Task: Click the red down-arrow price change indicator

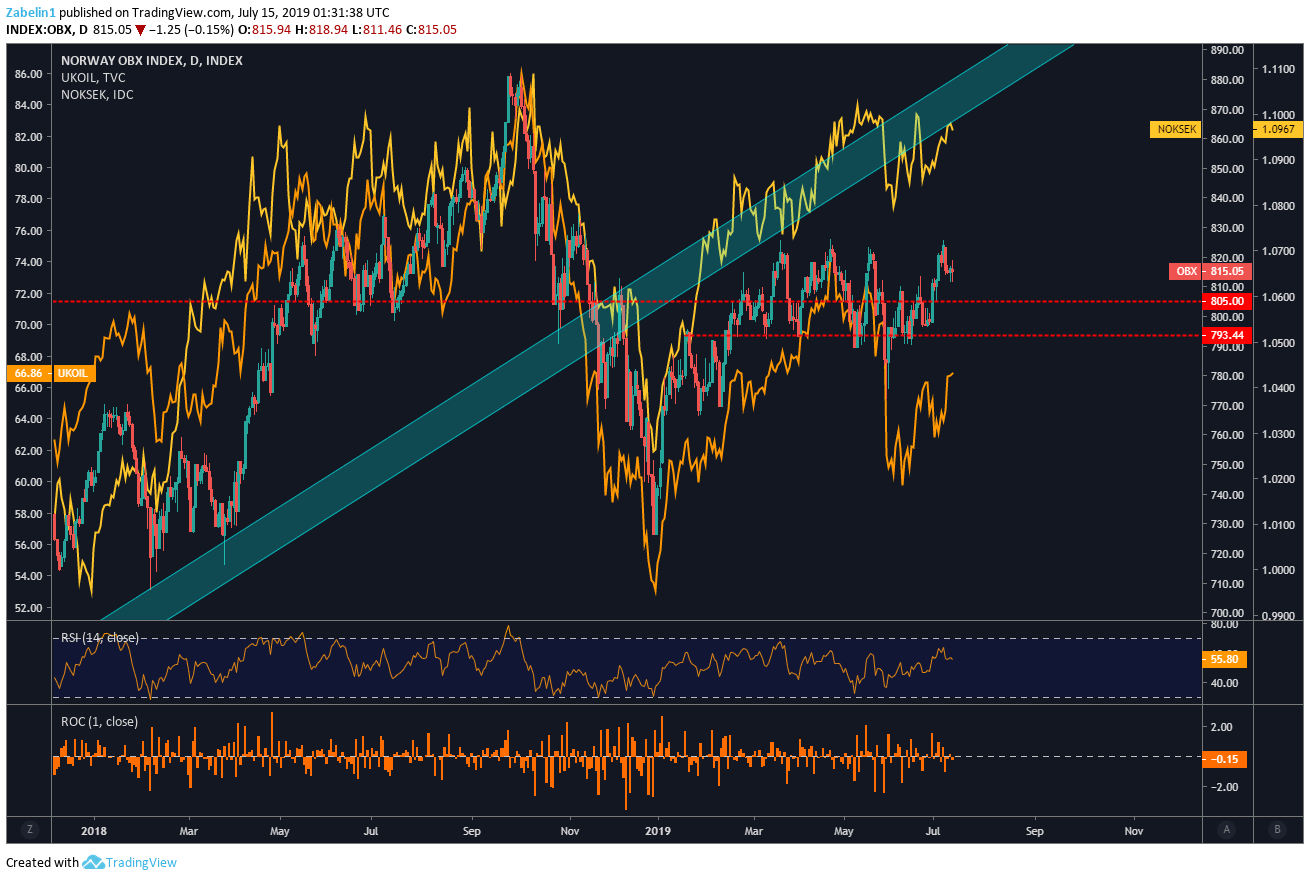Action: tap(143, 30)
